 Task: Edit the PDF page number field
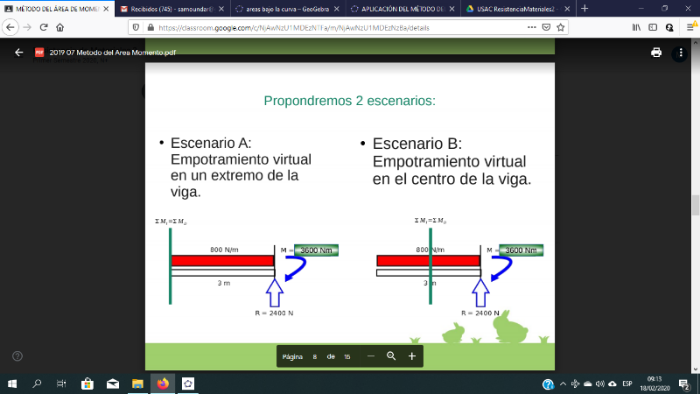(315, 357)
